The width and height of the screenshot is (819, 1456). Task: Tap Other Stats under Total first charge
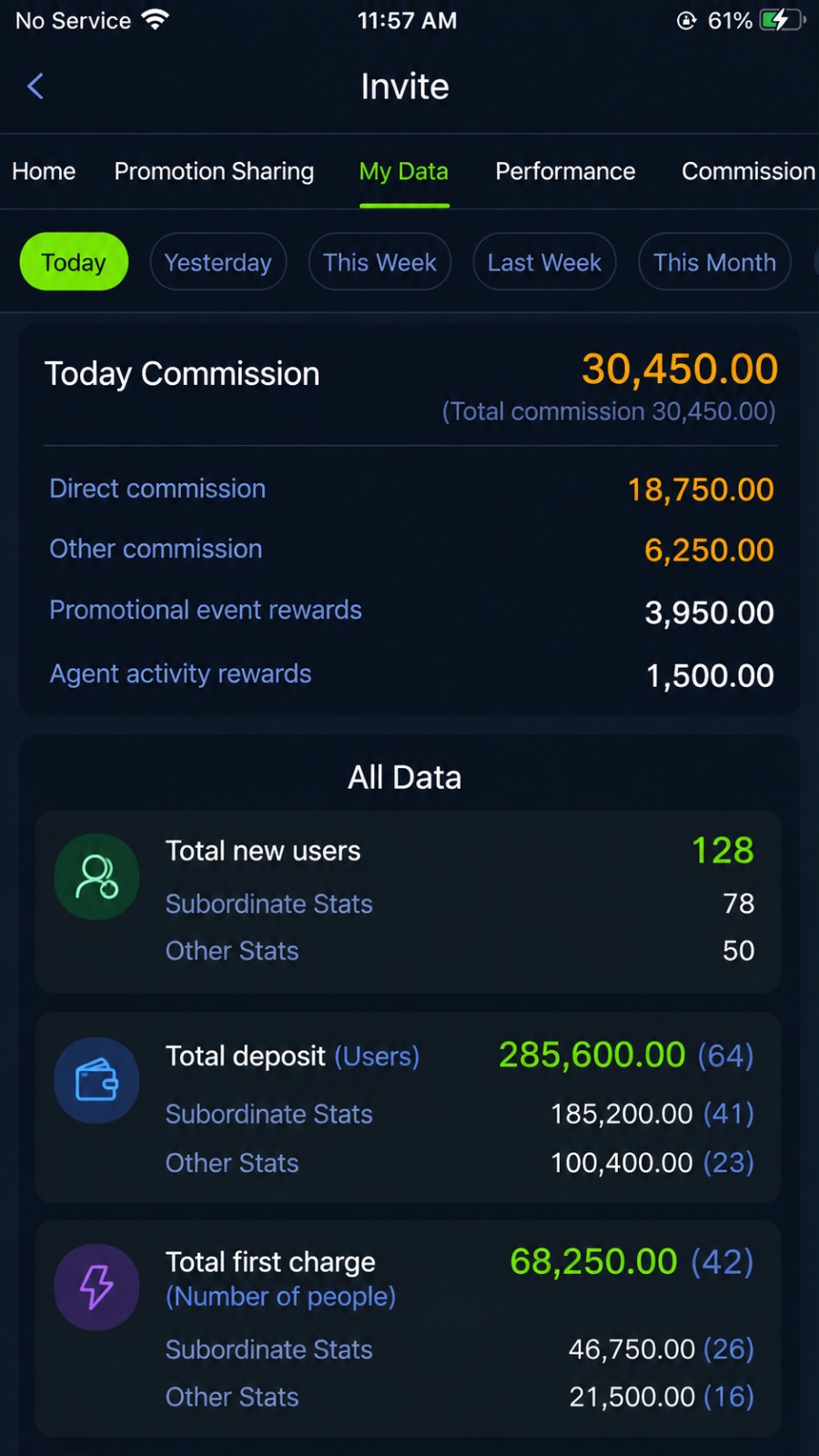click(232, 1397)
